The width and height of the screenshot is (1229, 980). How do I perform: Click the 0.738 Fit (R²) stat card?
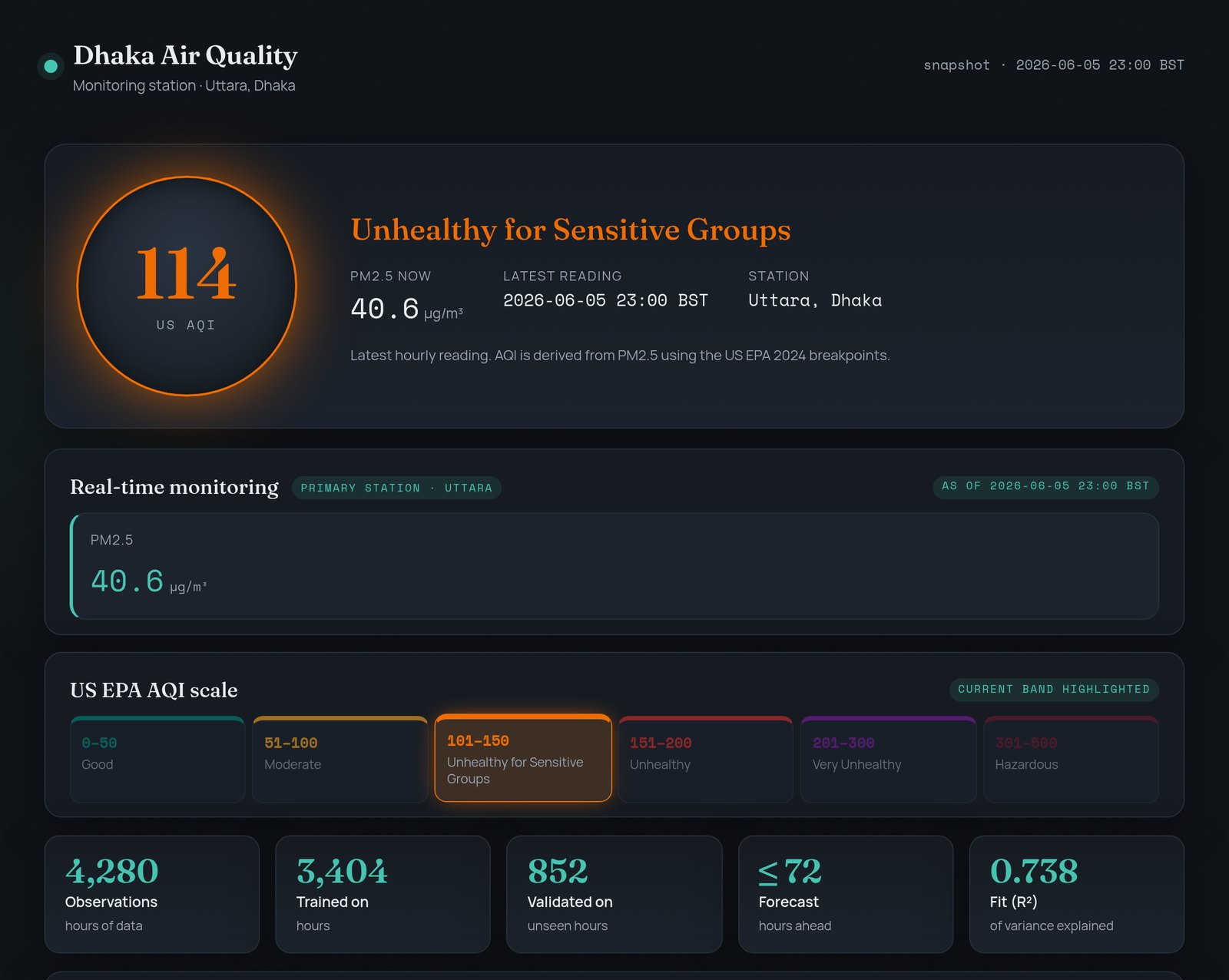point(1077,894)
